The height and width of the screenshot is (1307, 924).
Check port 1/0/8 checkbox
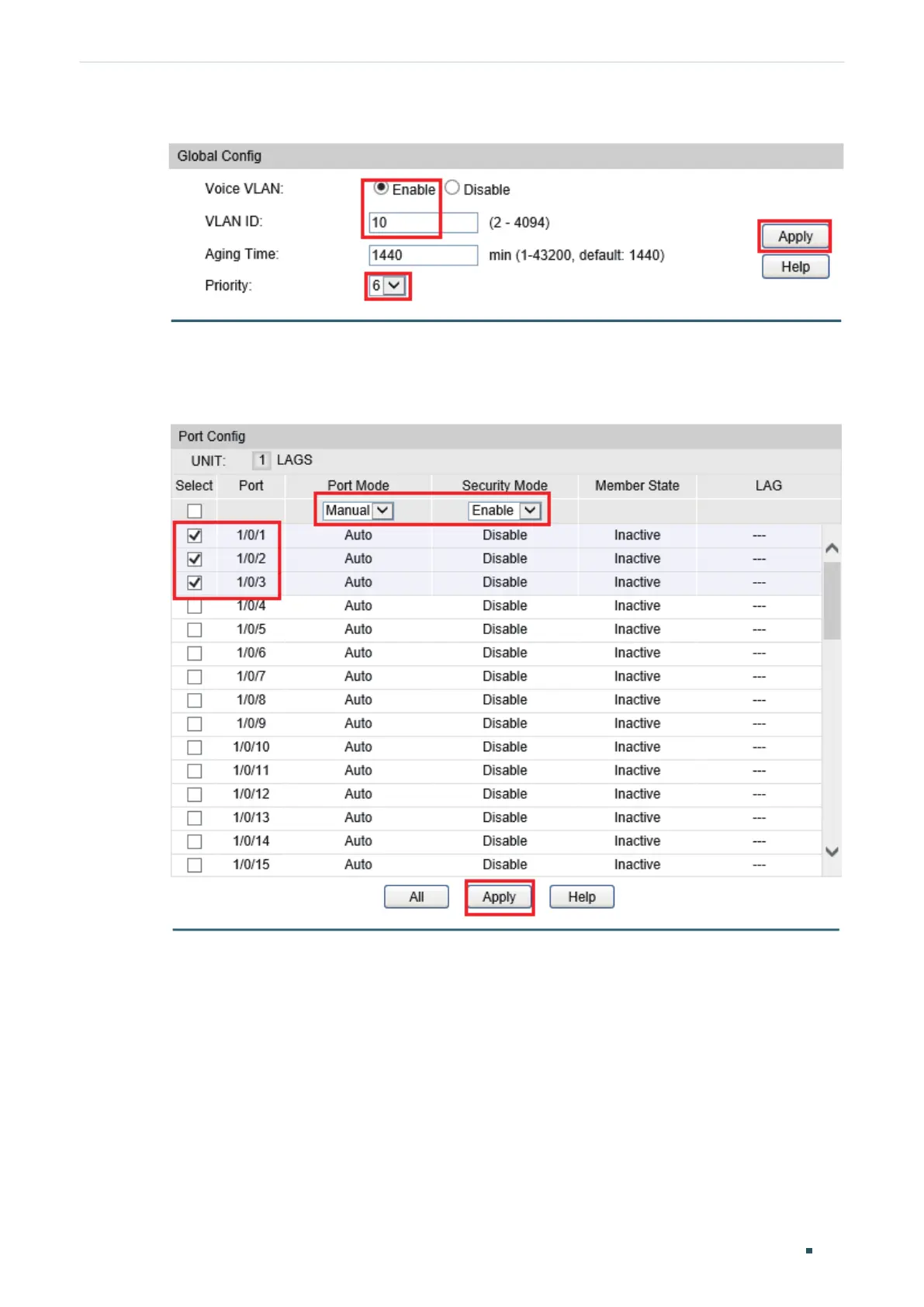(x=195, y=700)
